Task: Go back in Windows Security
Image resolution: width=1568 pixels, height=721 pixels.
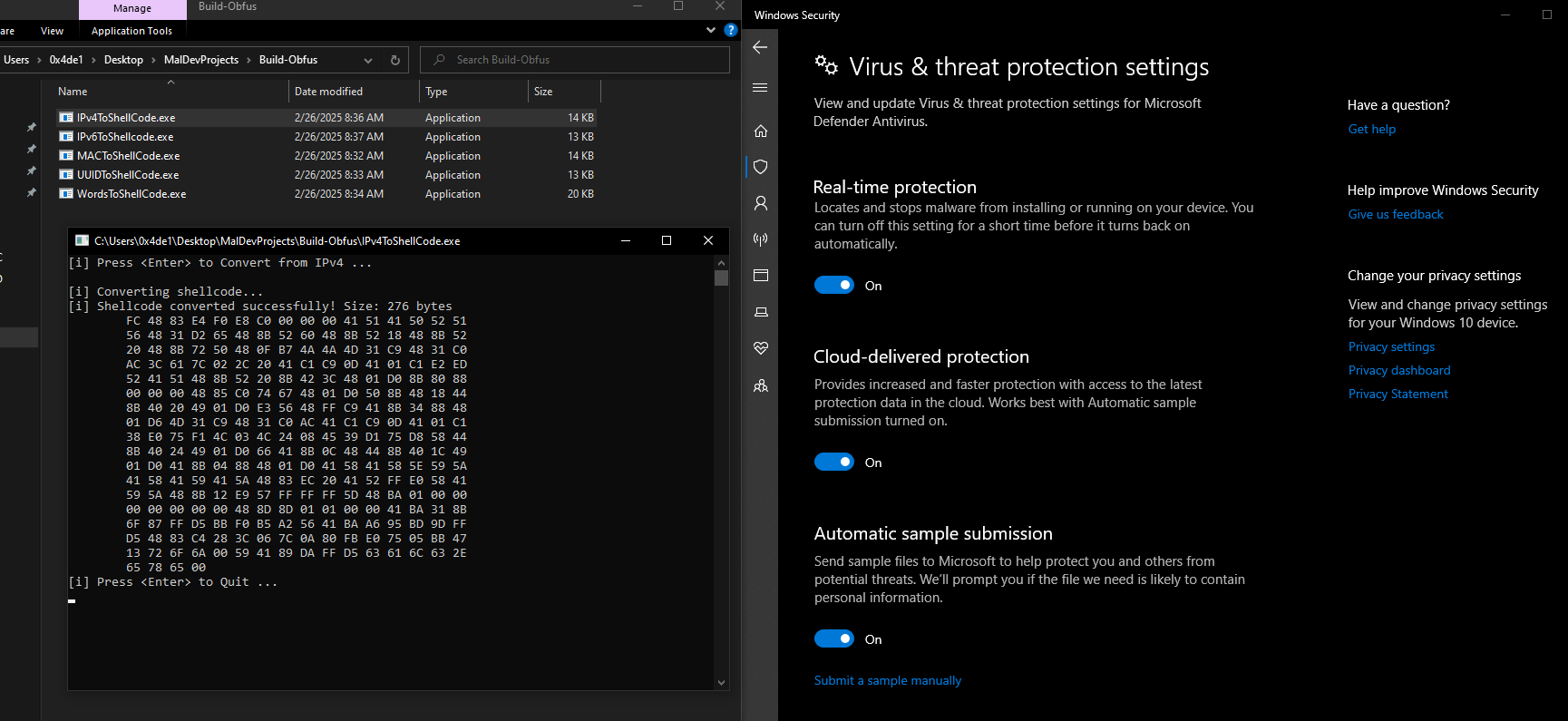Action: (760, 47)
